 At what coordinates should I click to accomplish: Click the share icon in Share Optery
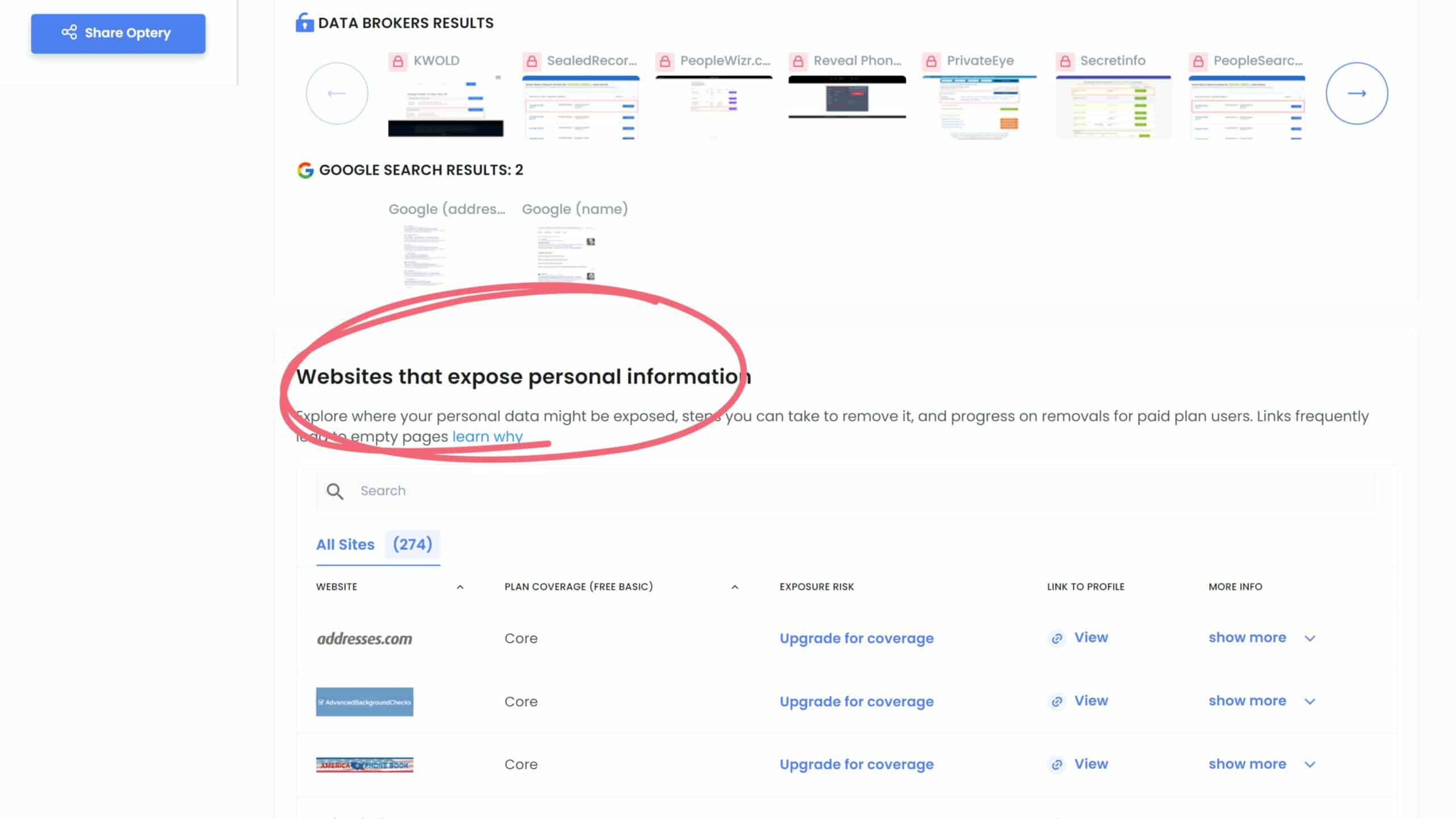pyautogui.click(x=69, y=32)
